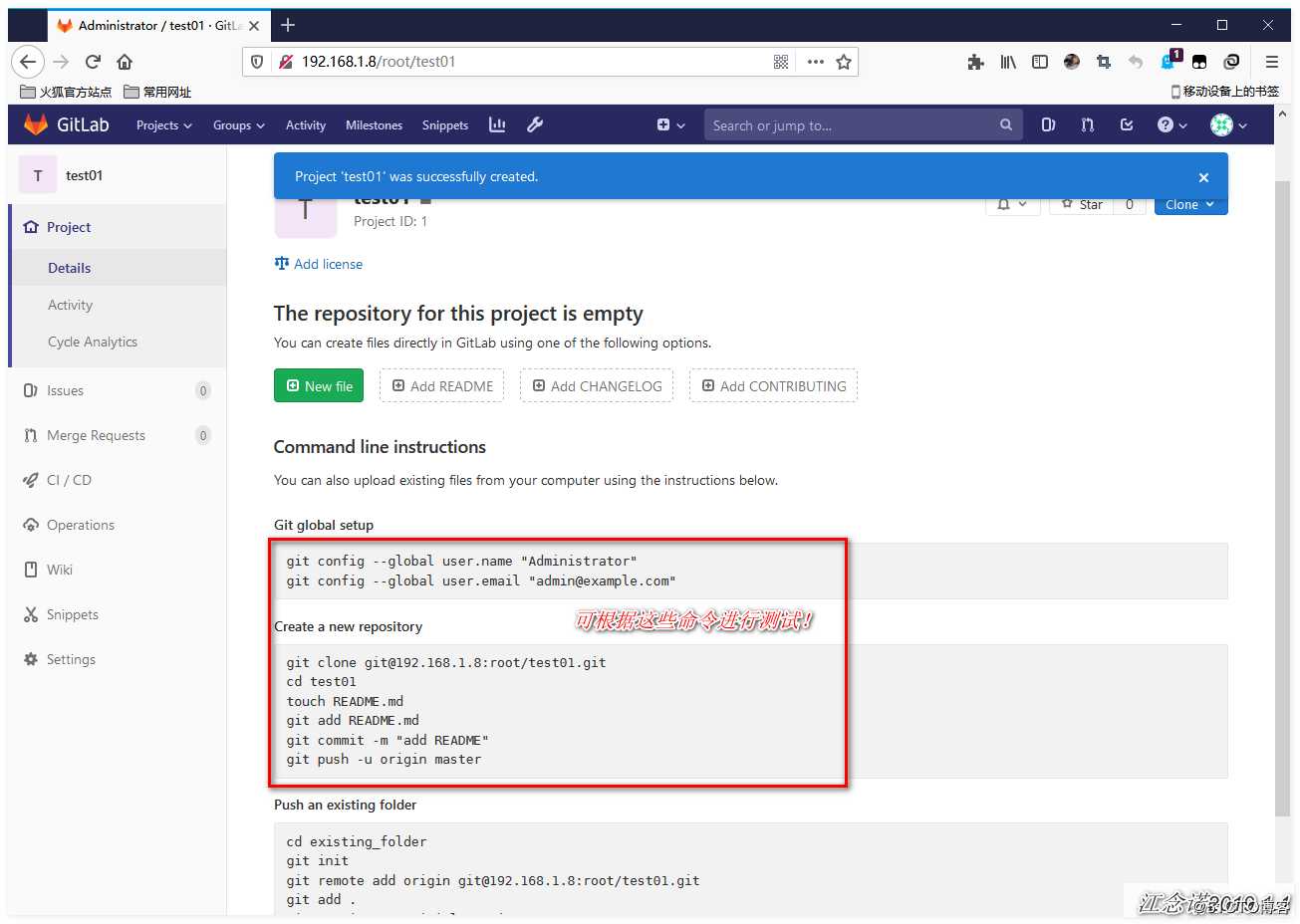This screenshot has height=924, width=1300.
Task: Click the blue ghost extension icon
Action: pyautogui.click(x=1169, y=62)
